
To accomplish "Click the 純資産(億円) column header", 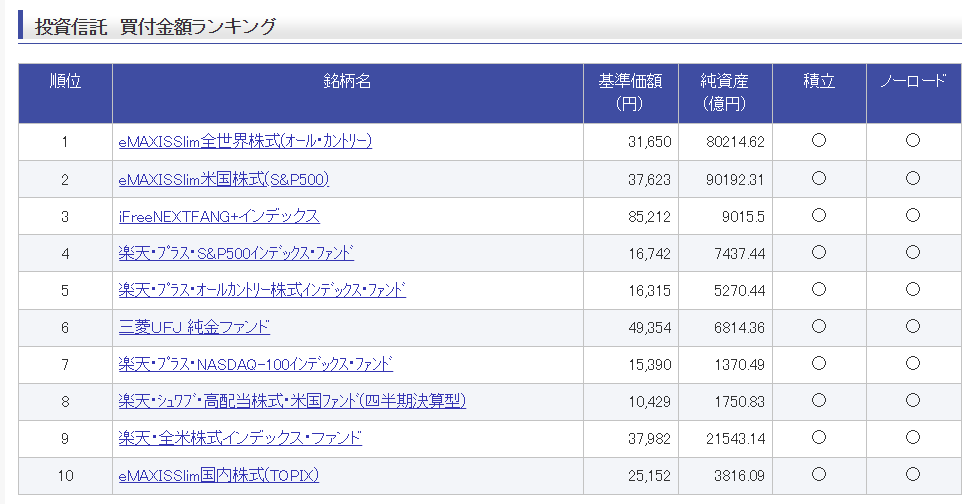I will [724, 92].
